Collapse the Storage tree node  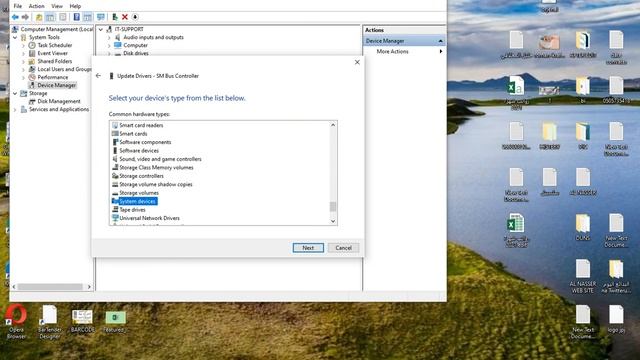coord(15,93)
